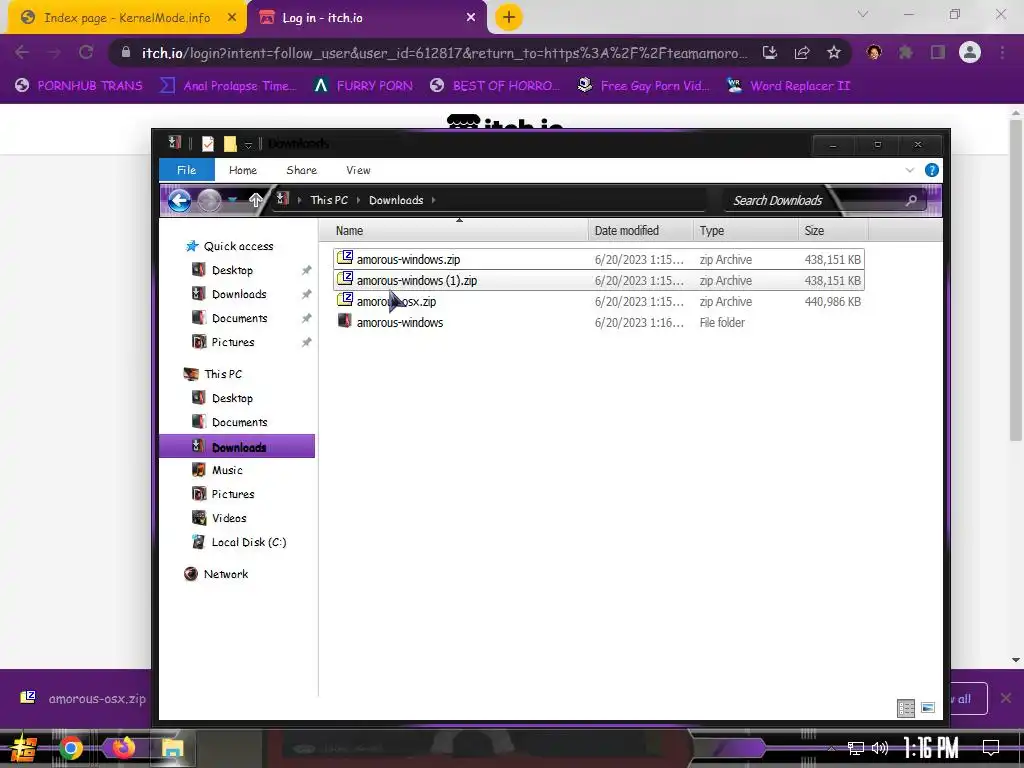Open Documents under This PC
Image resolution: width=1024 pixels, height=768 pixels.
(x=239, y=423)
